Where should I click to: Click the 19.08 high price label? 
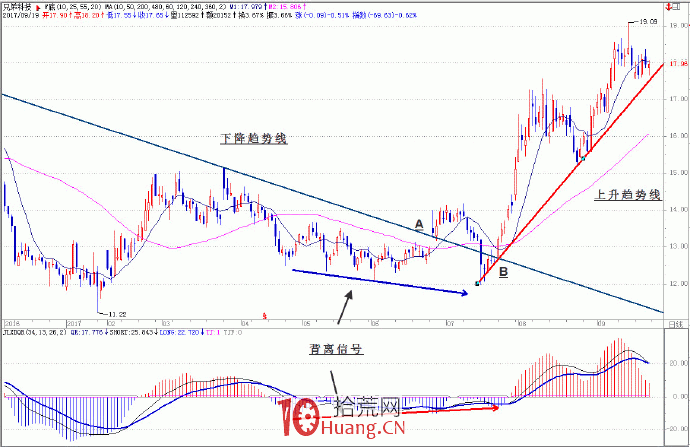pyautogui.click(x=649, y=21)
